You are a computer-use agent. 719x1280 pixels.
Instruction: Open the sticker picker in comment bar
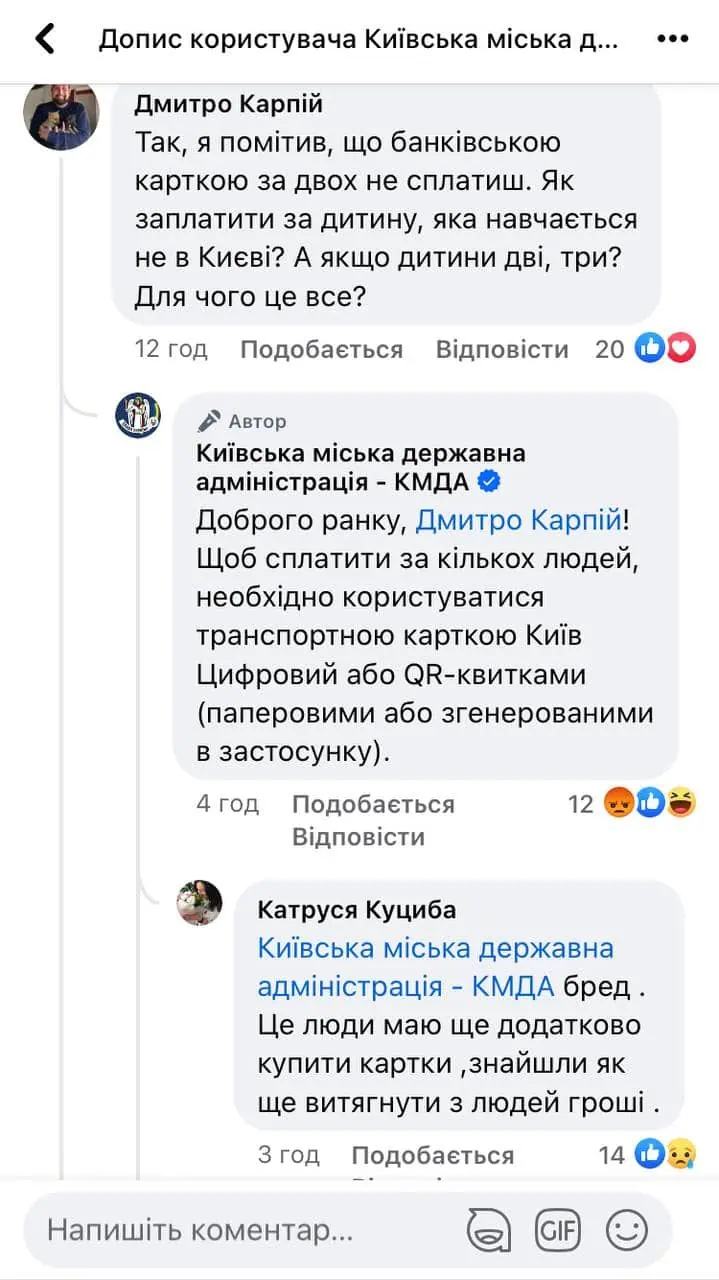point(490,1230)
